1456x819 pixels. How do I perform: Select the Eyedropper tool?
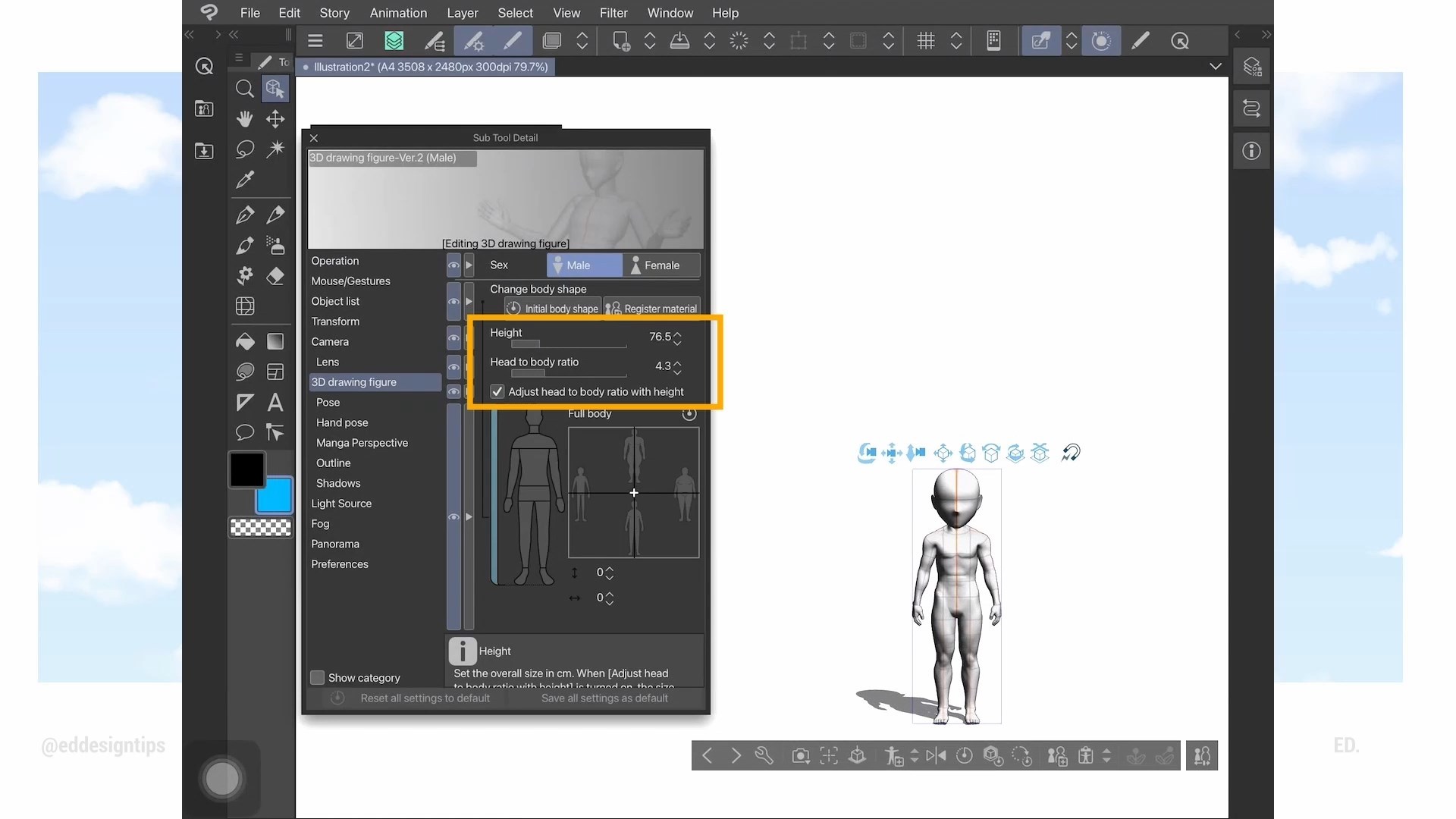(244, 180)
